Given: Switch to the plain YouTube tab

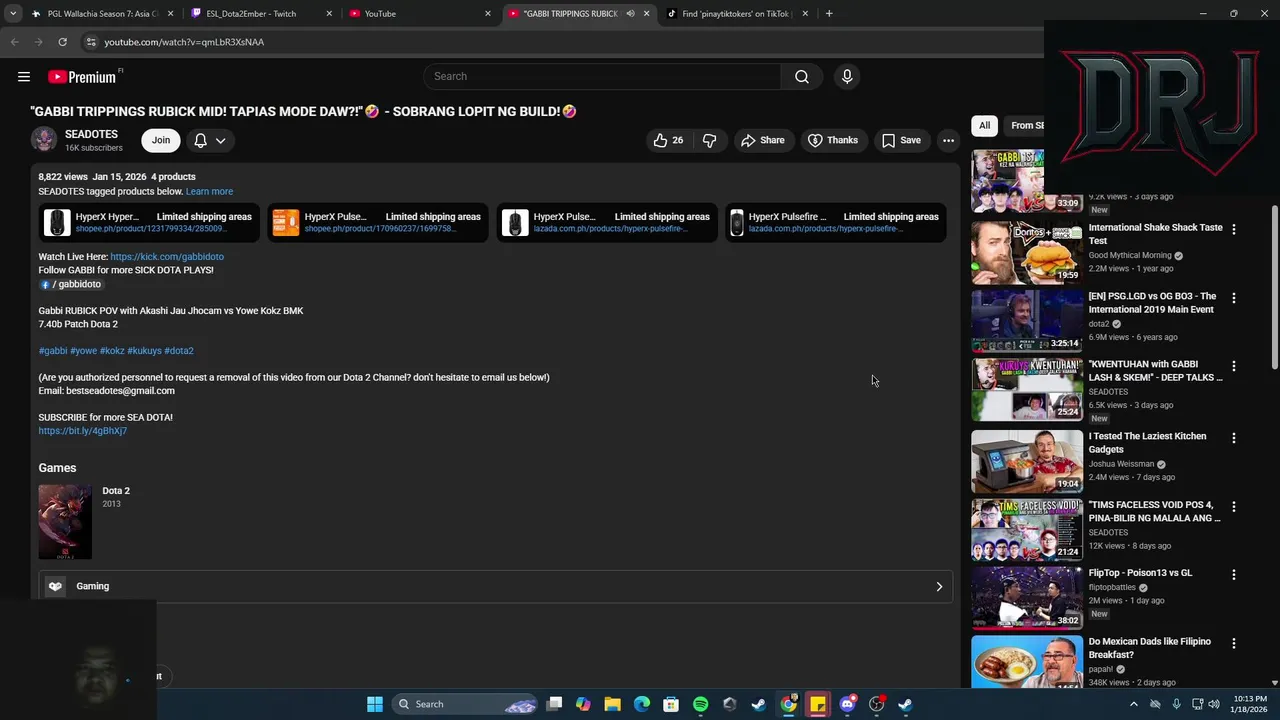Looking at the screenshot, I should click(418, 14).
